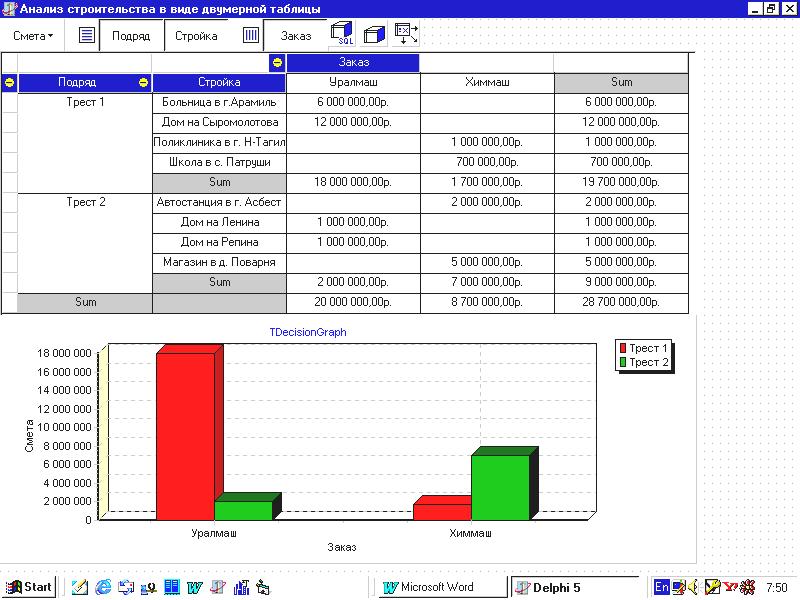Click the pivot rows and columns icon

(406, 34)
